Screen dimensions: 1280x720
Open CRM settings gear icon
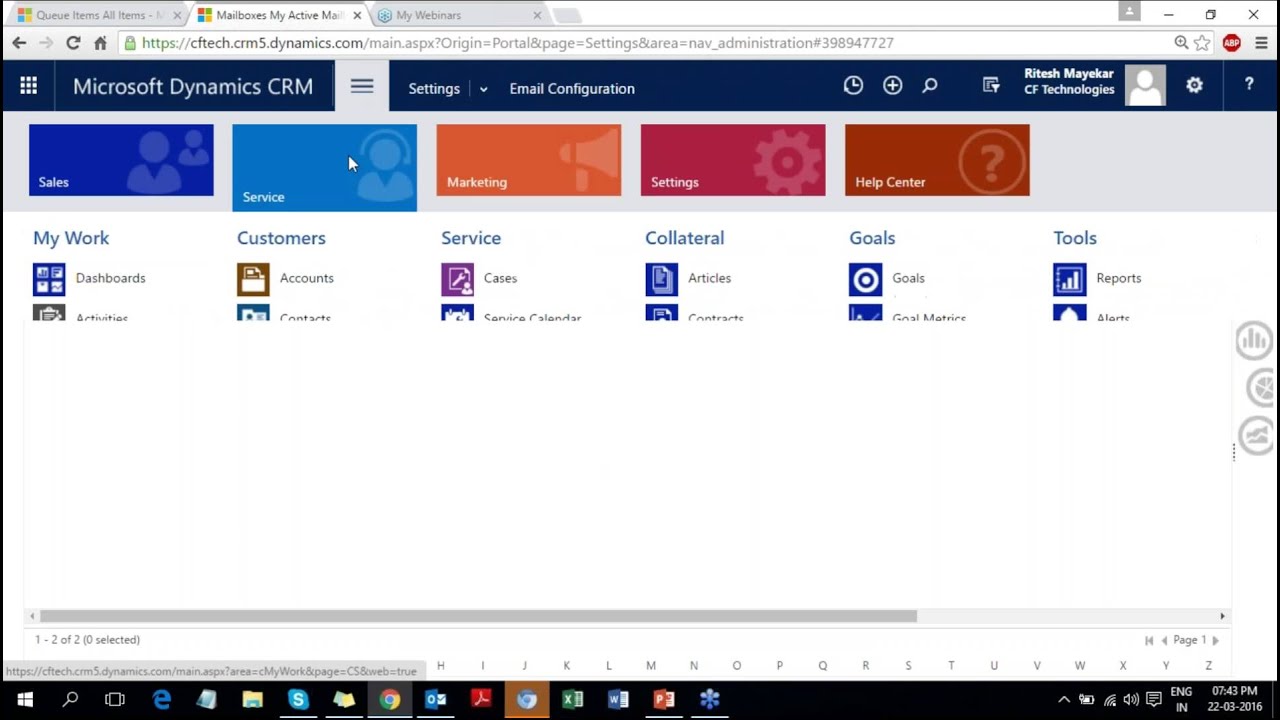click(x=1194, y=86)
